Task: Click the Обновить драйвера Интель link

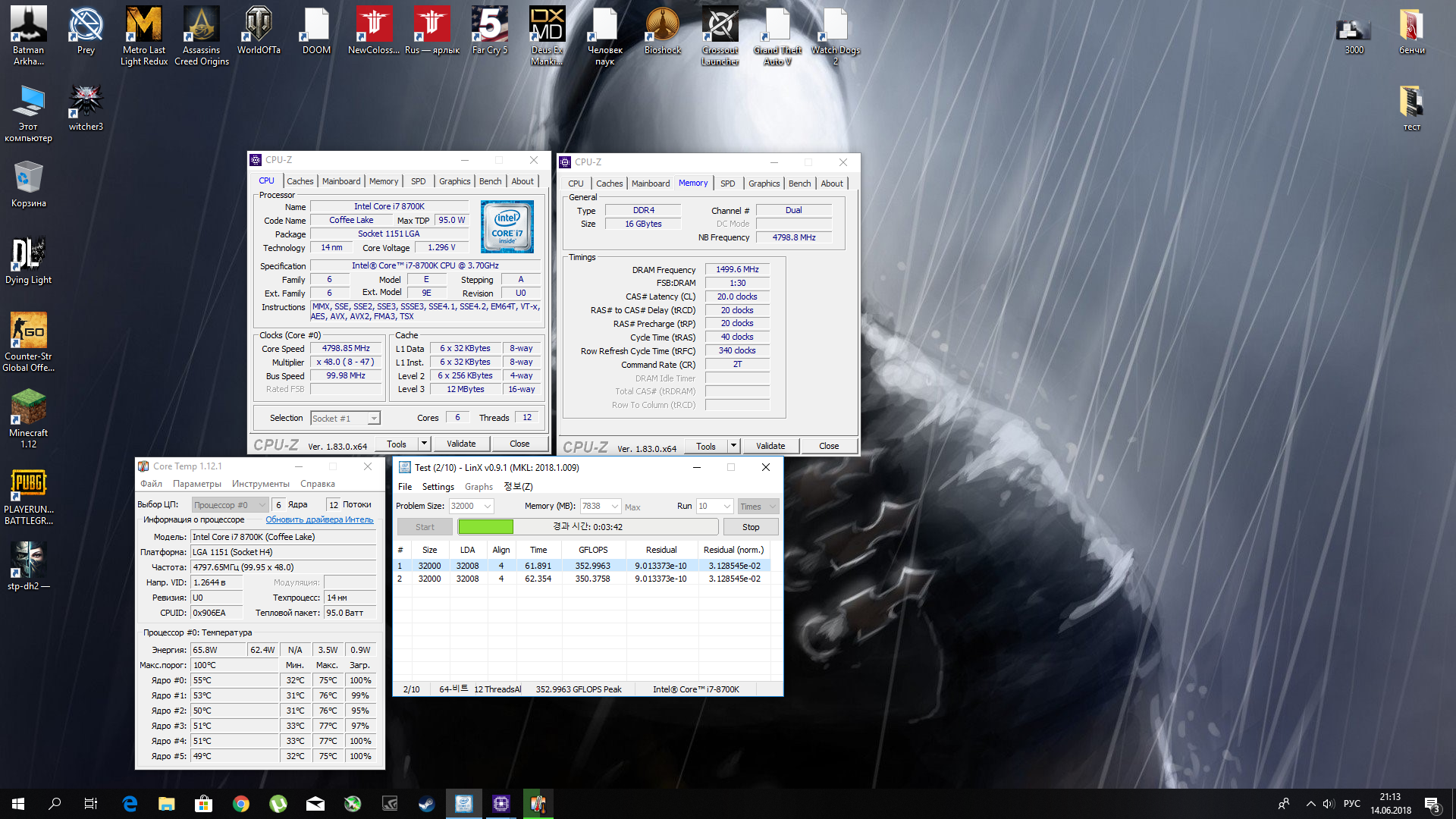Action: pyautogui.click(x=318, y=519)
